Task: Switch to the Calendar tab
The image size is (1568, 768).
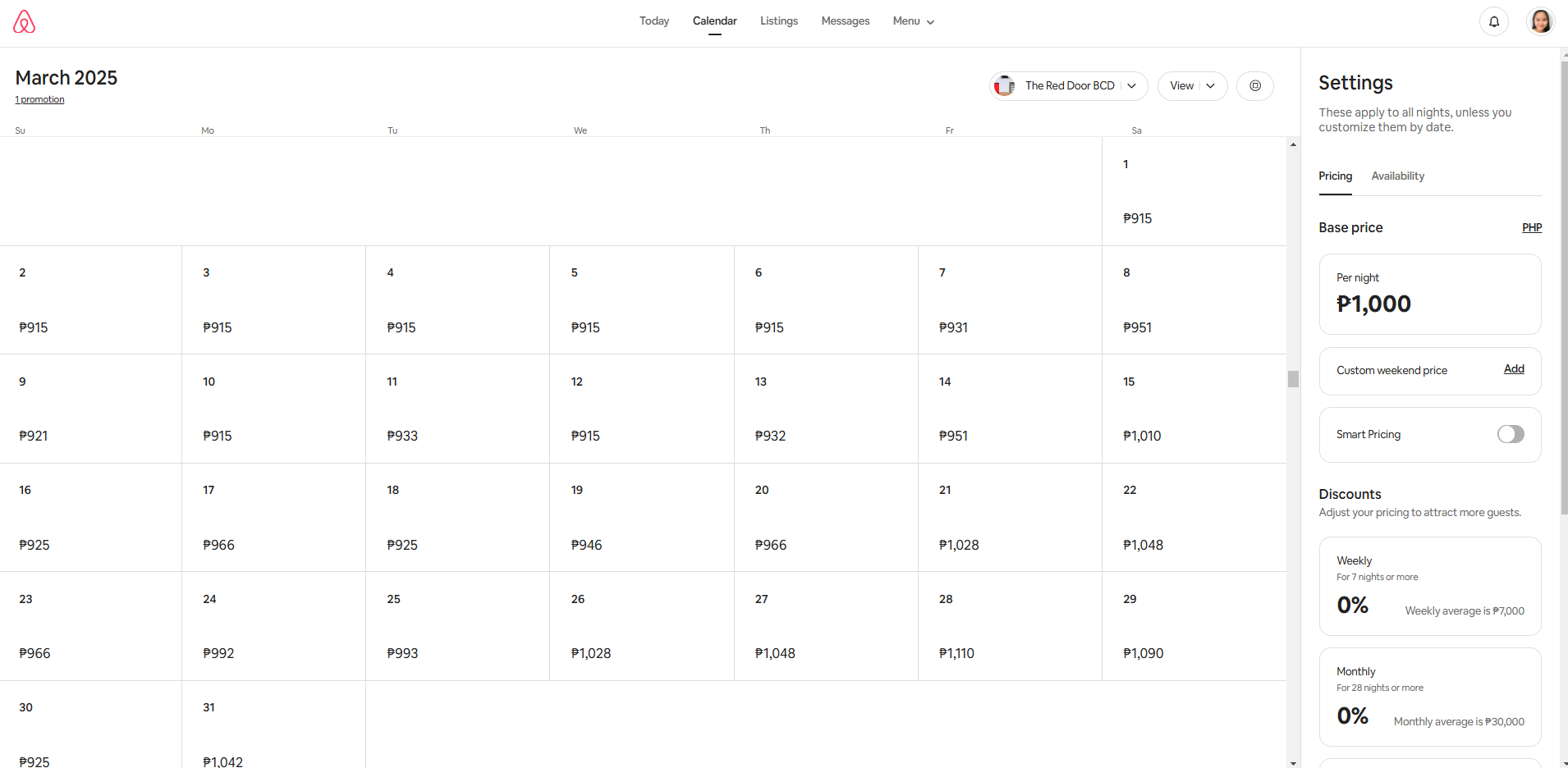Action: (x=715, y=21)
